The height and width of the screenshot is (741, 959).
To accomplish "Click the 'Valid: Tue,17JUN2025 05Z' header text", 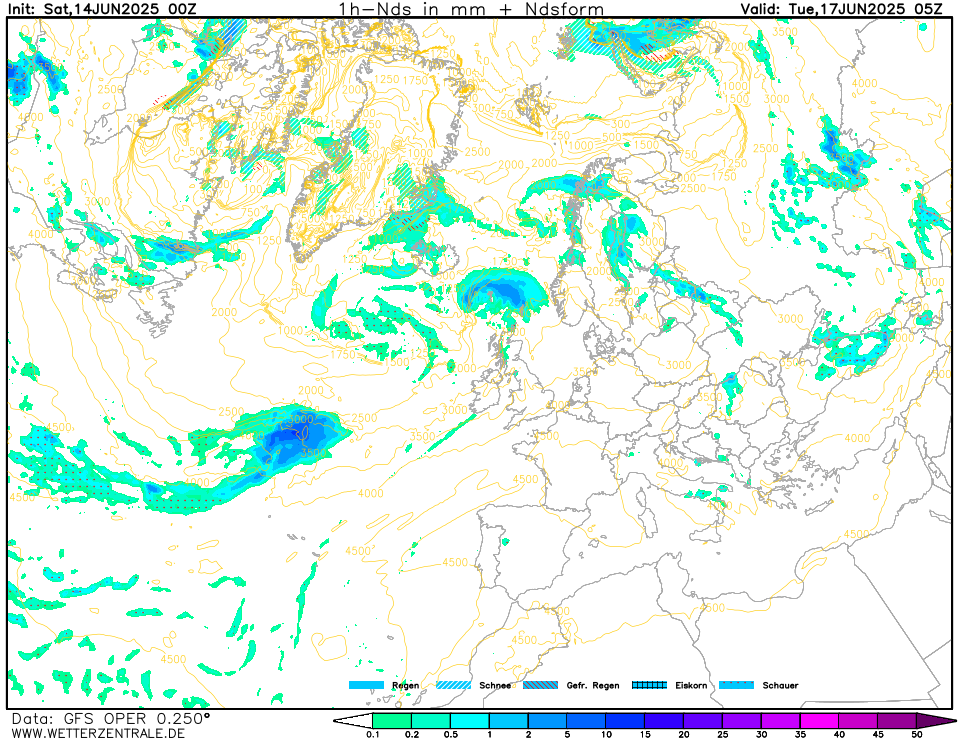I will [x=842, y=9].
